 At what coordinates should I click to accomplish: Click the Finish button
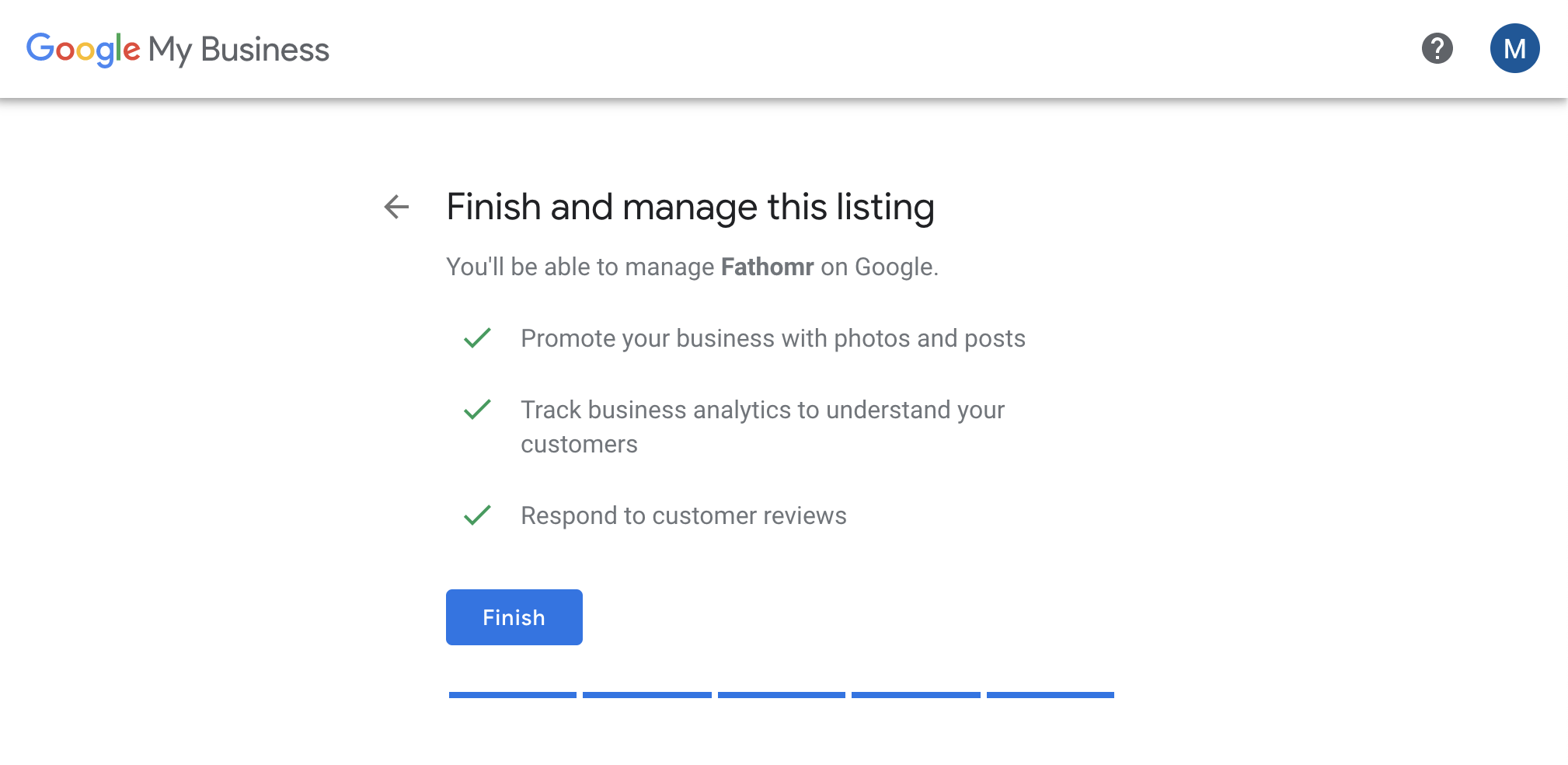(514, 617)
